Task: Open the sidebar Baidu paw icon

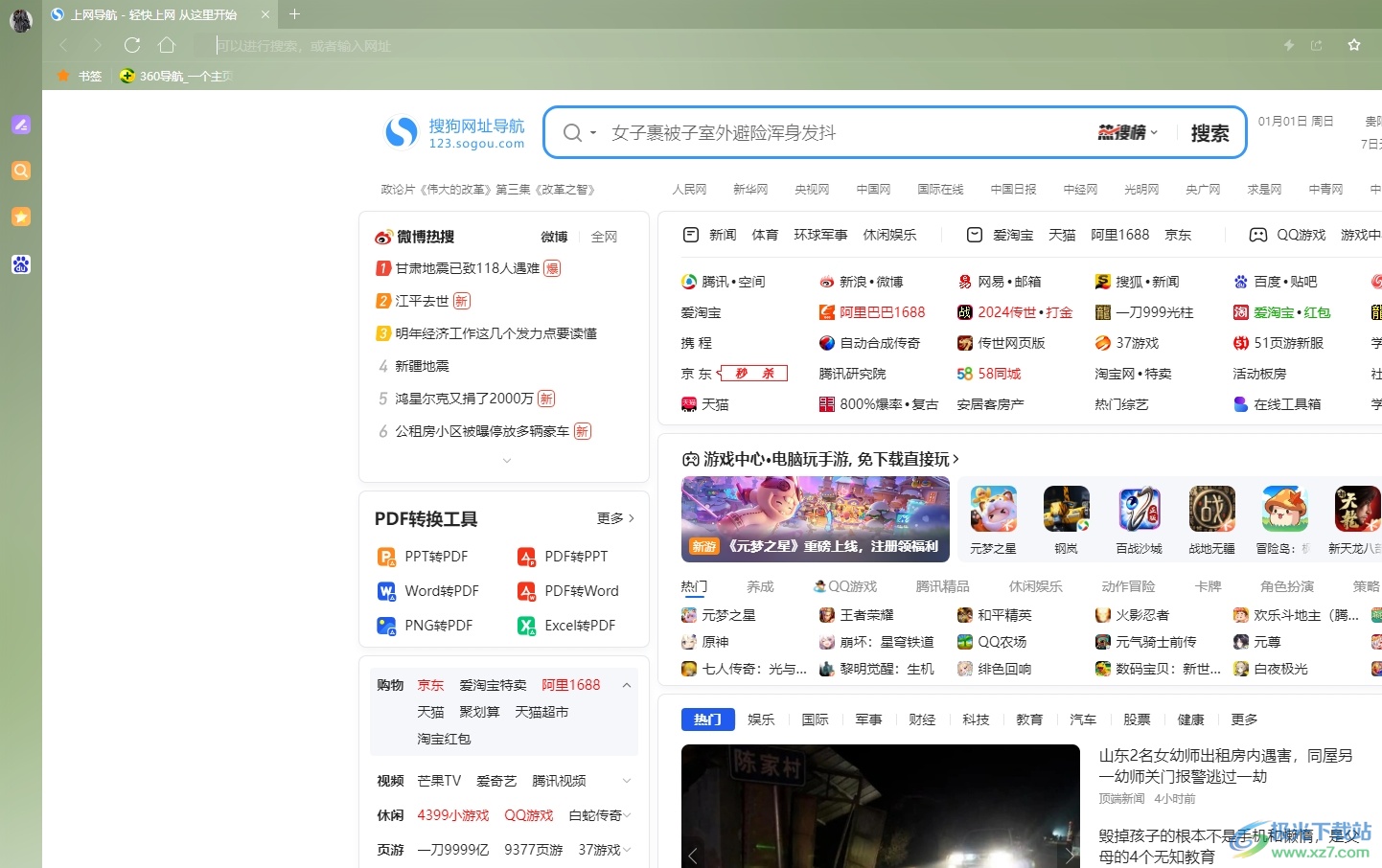Action: [21, 264]
